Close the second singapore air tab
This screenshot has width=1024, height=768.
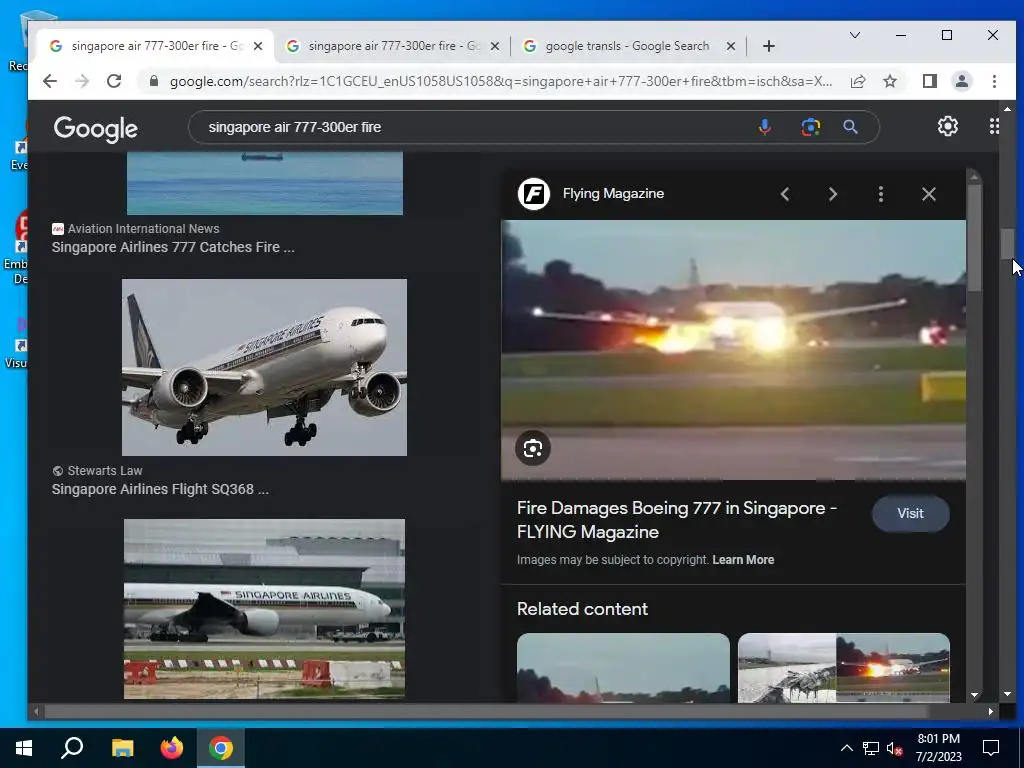[495, 46]
